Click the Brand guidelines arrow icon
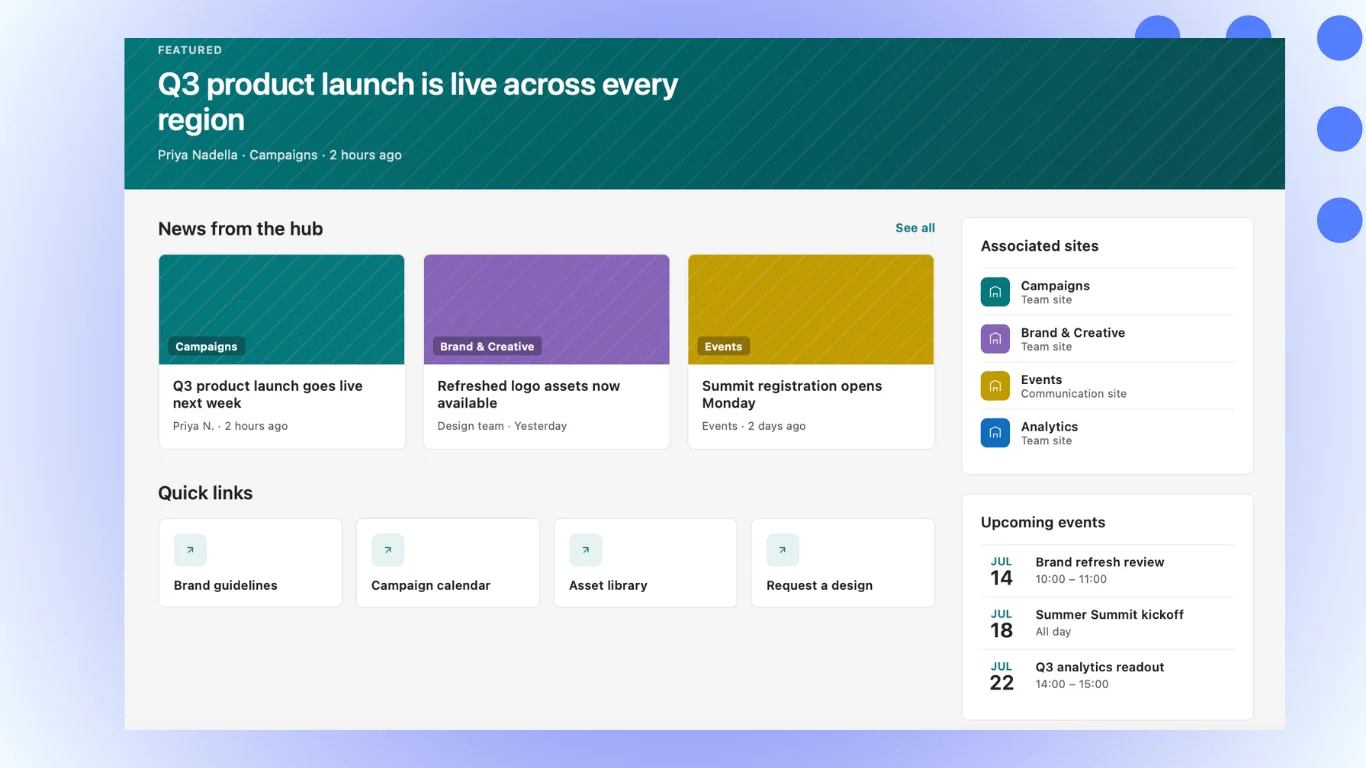The image size is (1366, 768). tap(190, 550)
